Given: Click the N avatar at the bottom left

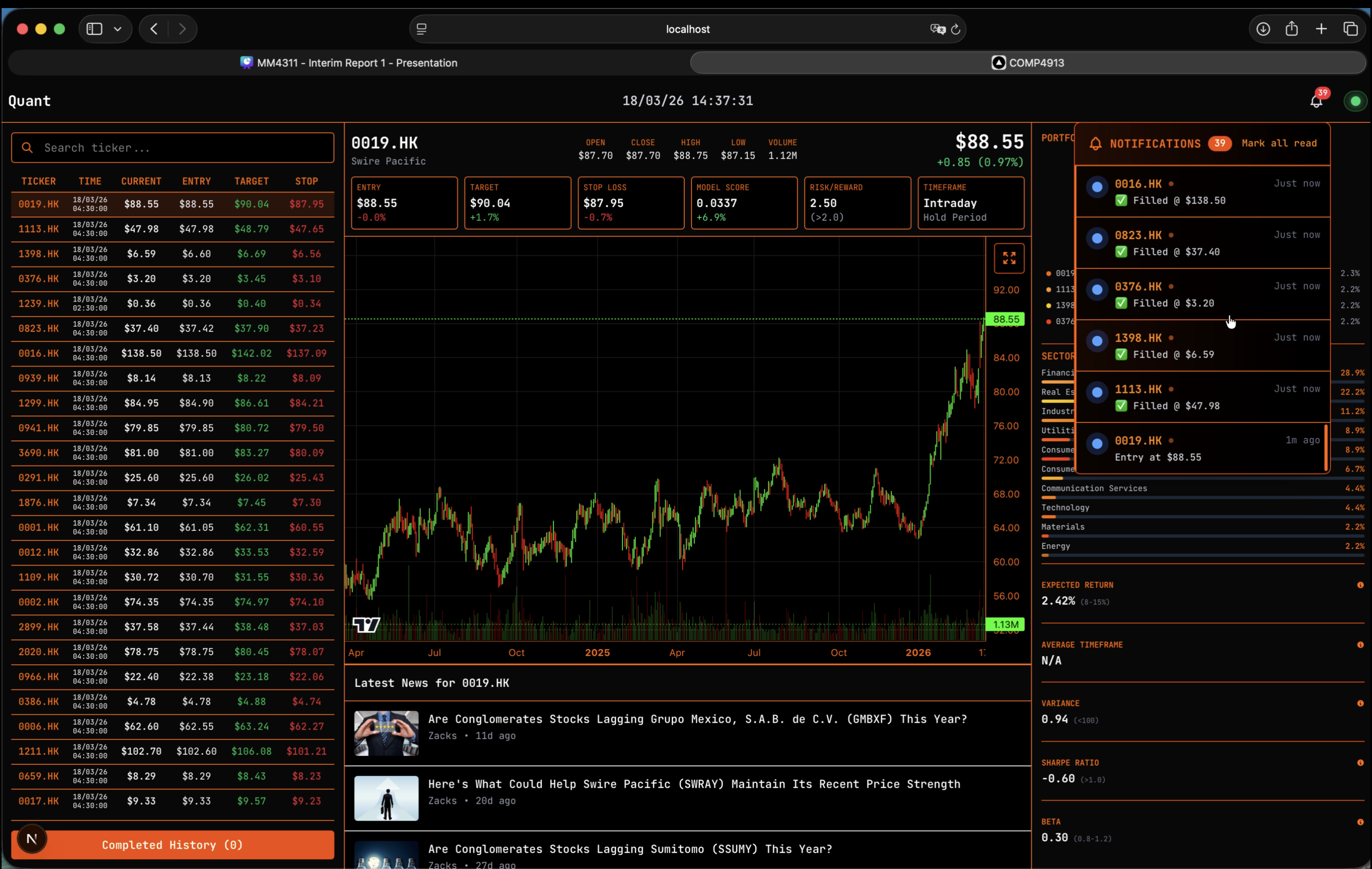Looking at the screenshot, I should pos(32,838).
